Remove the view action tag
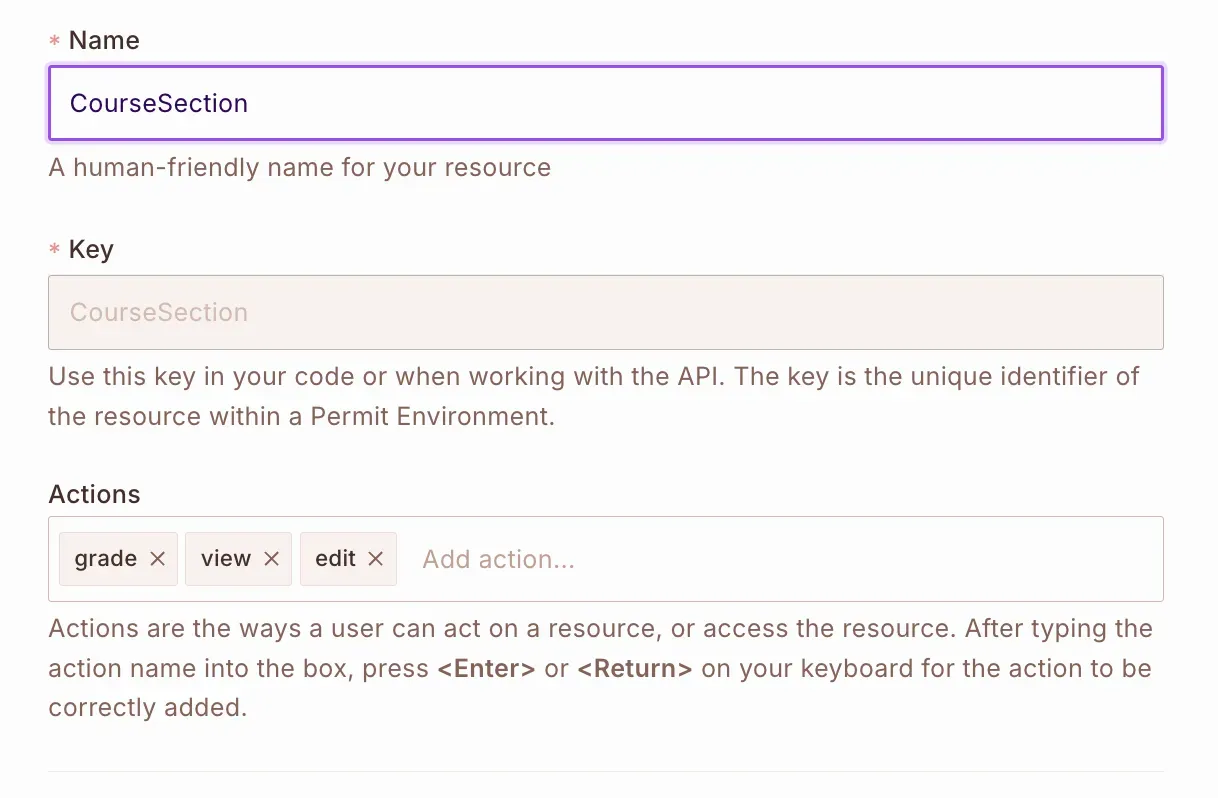 tap(271, 559)
